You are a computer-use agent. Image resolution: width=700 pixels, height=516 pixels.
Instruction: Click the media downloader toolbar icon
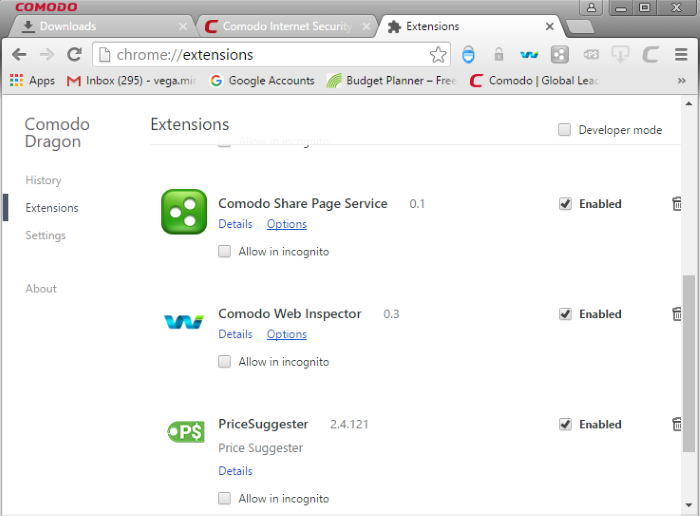[x=620, y=54]
